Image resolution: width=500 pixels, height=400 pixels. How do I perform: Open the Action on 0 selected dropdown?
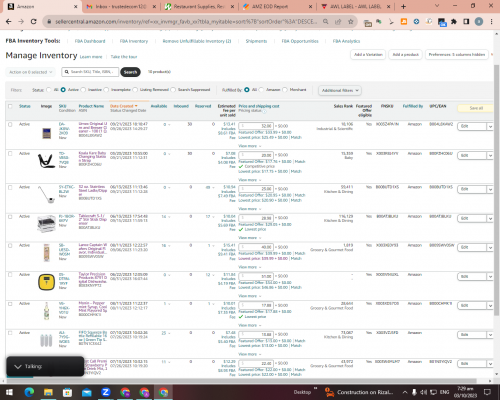[x=31, y=72]
